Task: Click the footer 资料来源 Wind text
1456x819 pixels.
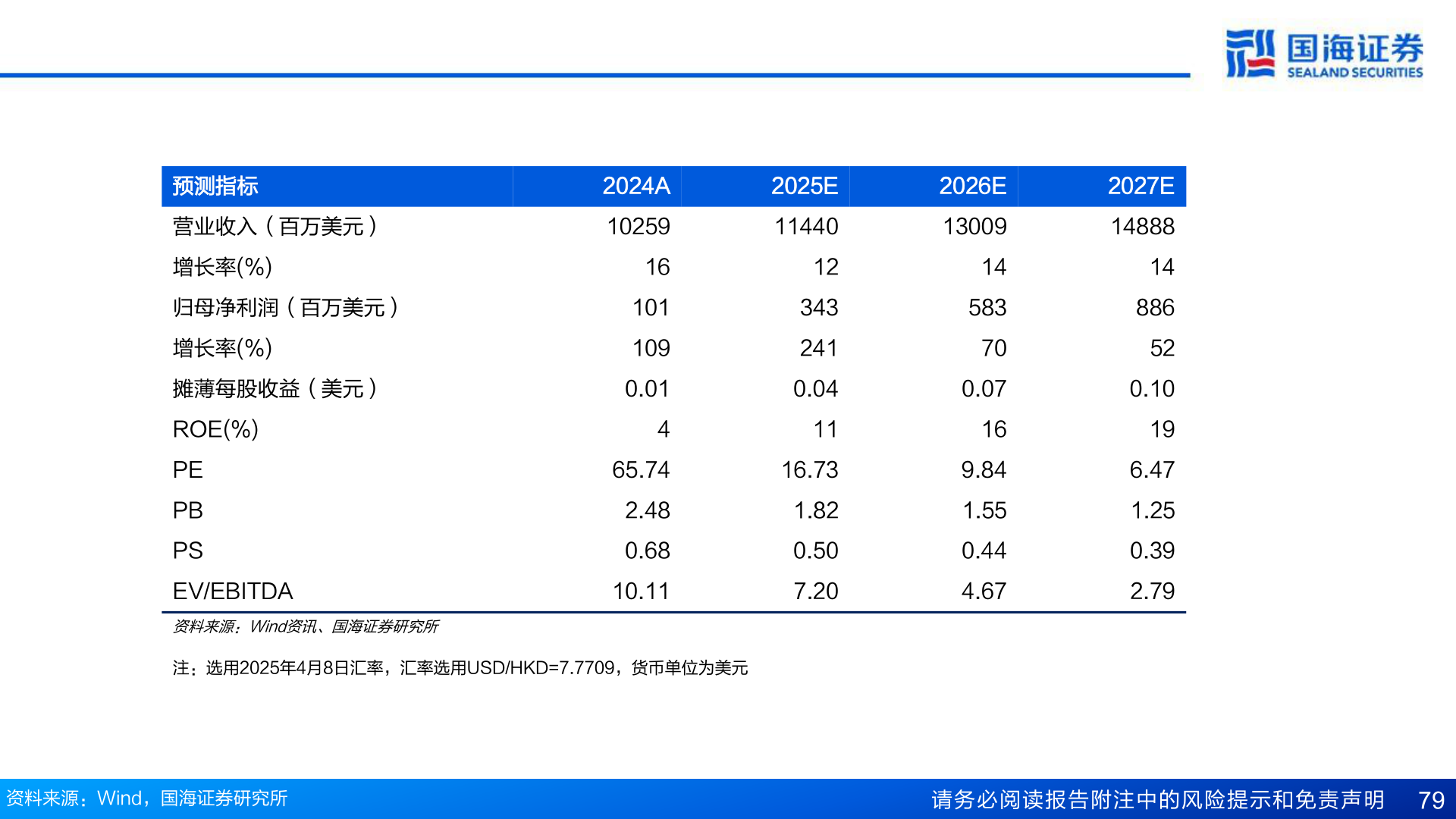Action: pyautogui.click(x=146, y=799)
